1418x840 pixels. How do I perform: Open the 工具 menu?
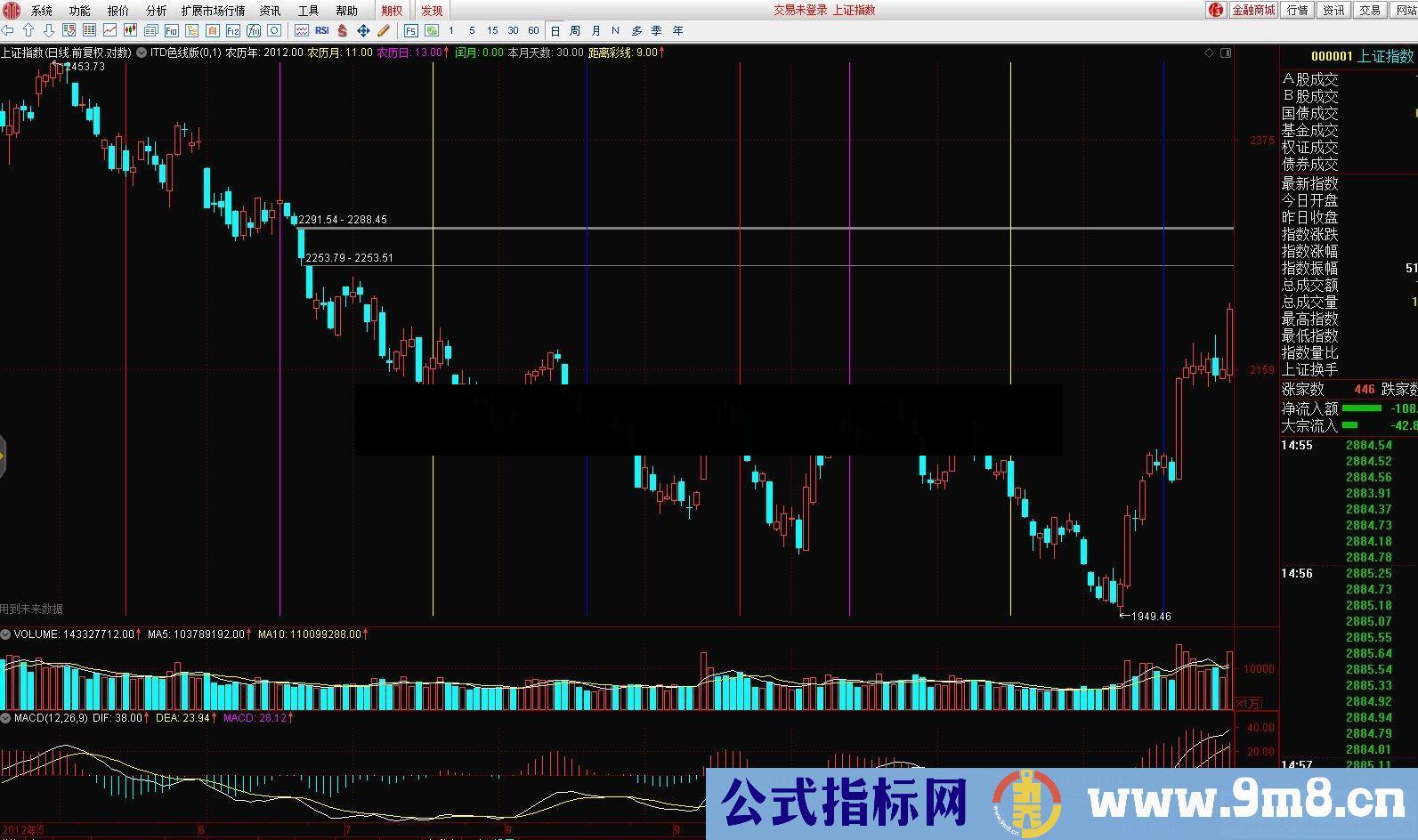(308, 11)
